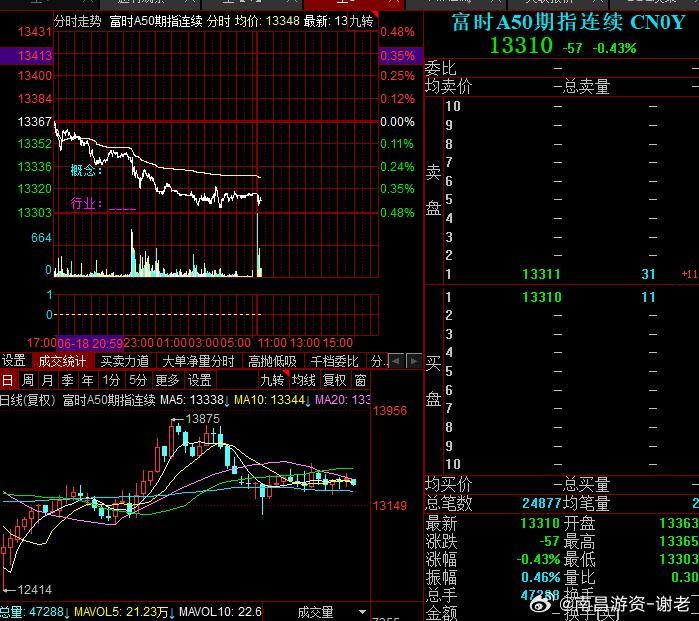Click the 总量: 47288 label

(x=34, y=612)
